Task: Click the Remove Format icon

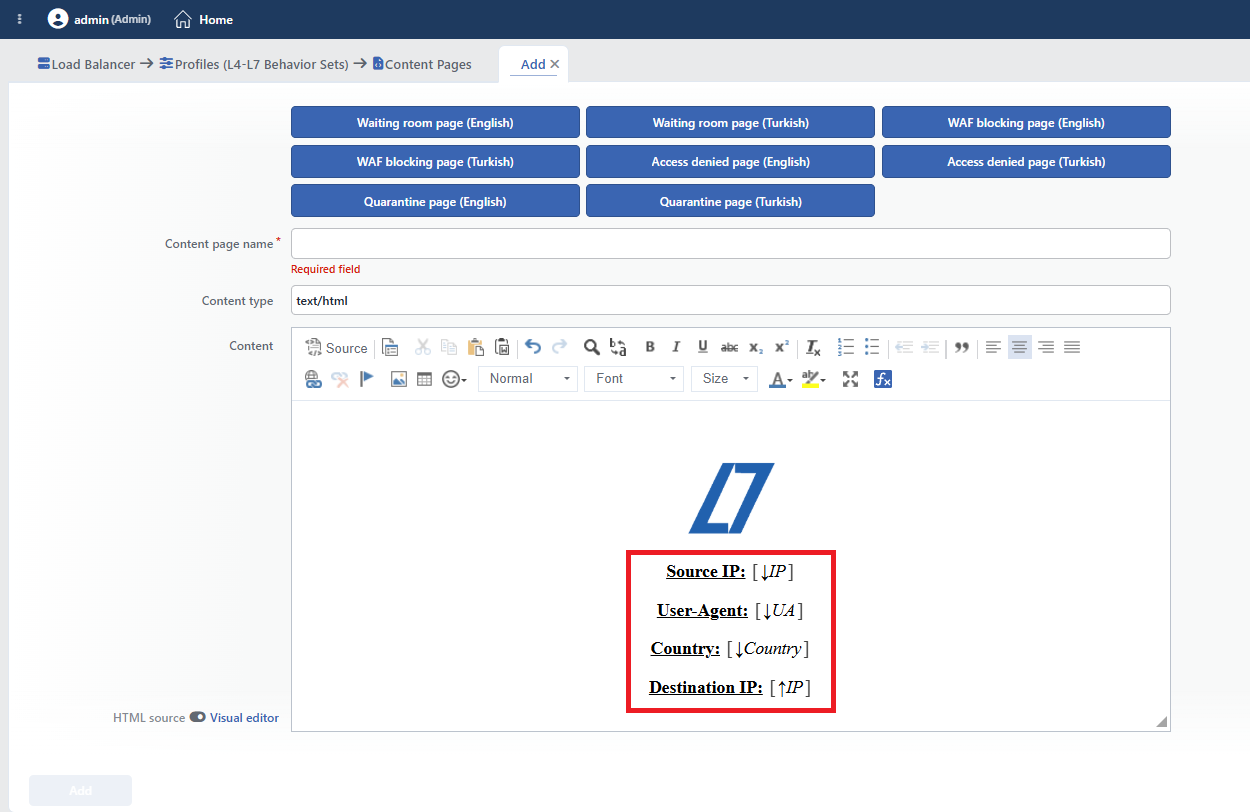Action: point(814,347)
